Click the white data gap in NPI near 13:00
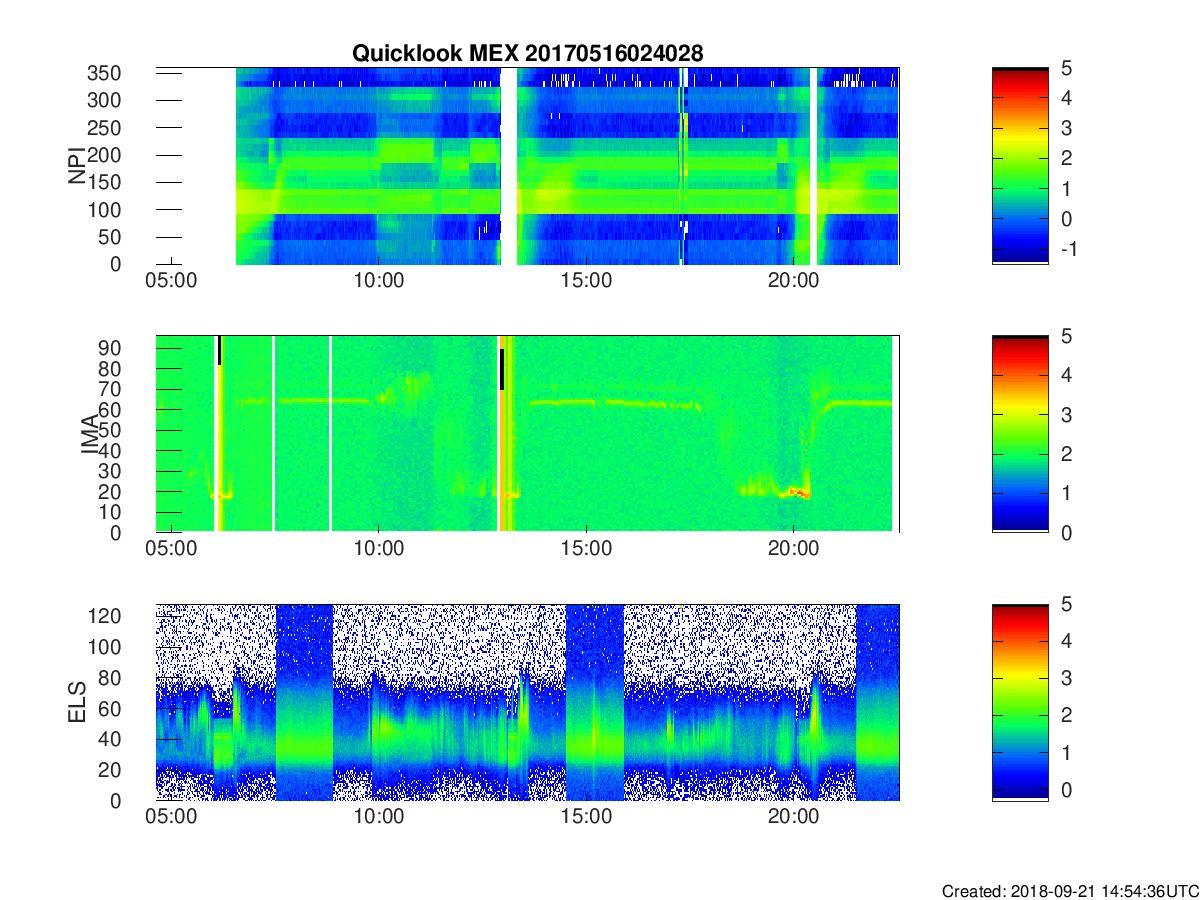Viewport: 1200px width, 900px height. (509, 166)
